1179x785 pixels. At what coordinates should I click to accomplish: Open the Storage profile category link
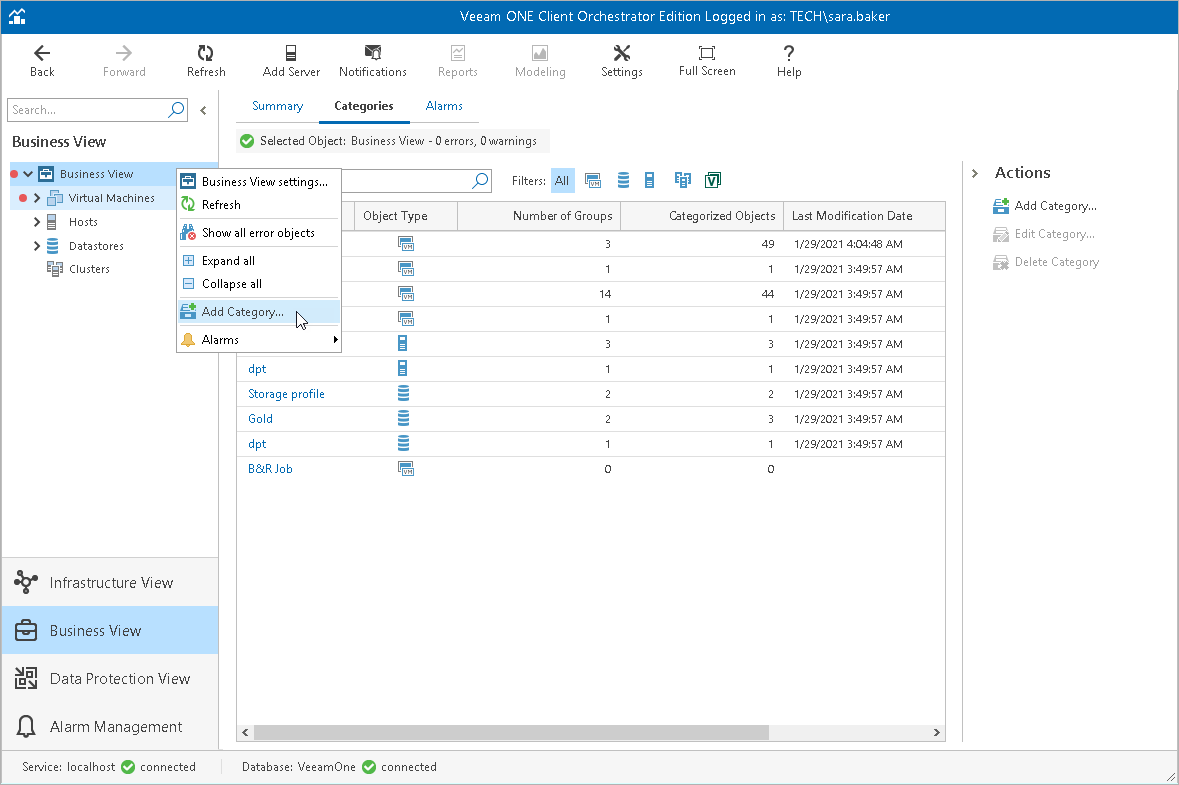286,394
